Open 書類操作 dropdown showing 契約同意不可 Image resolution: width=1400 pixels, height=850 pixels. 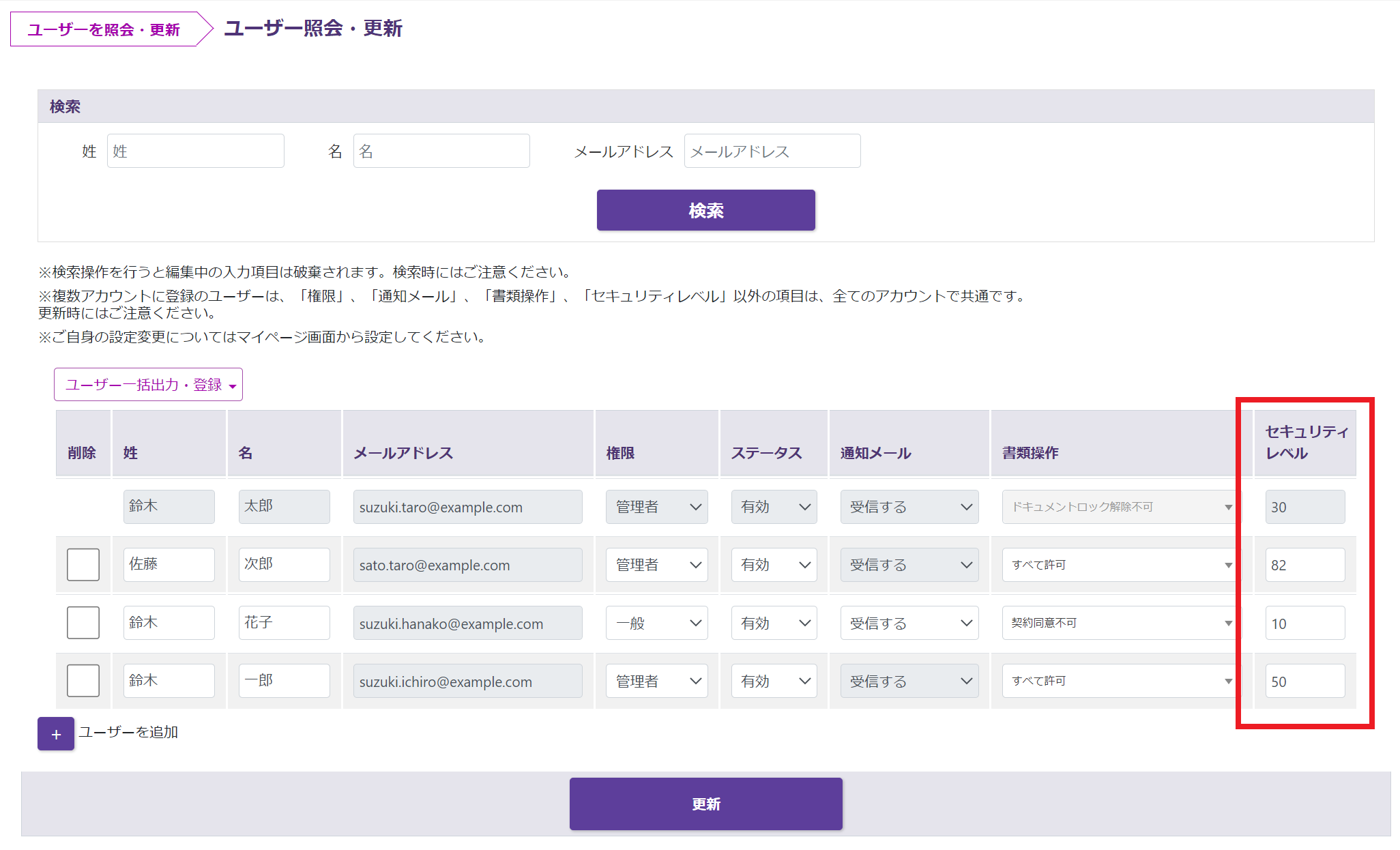click(1120, 623)
